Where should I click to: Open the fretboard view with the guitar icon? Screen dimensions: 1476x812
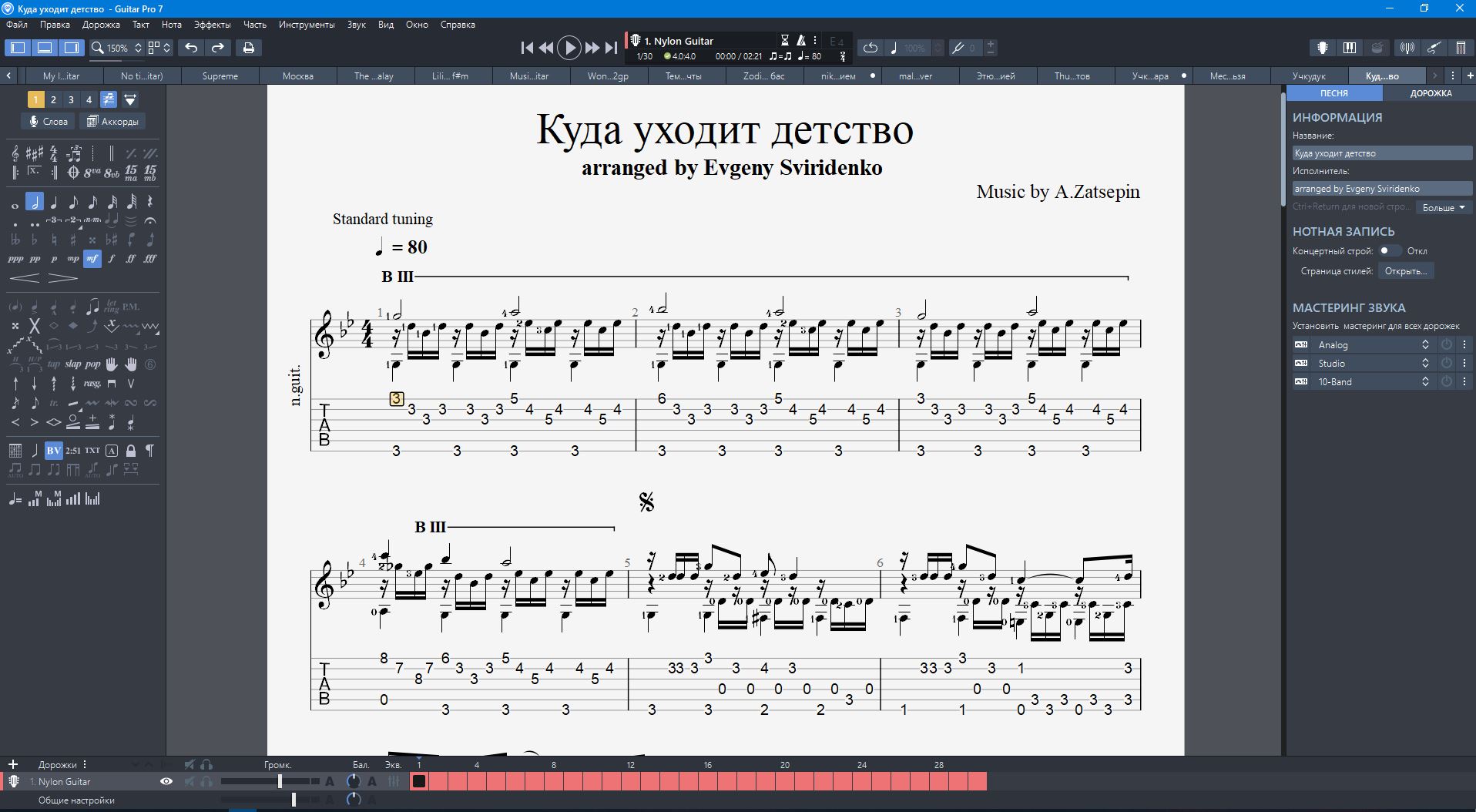point(1322,48)
